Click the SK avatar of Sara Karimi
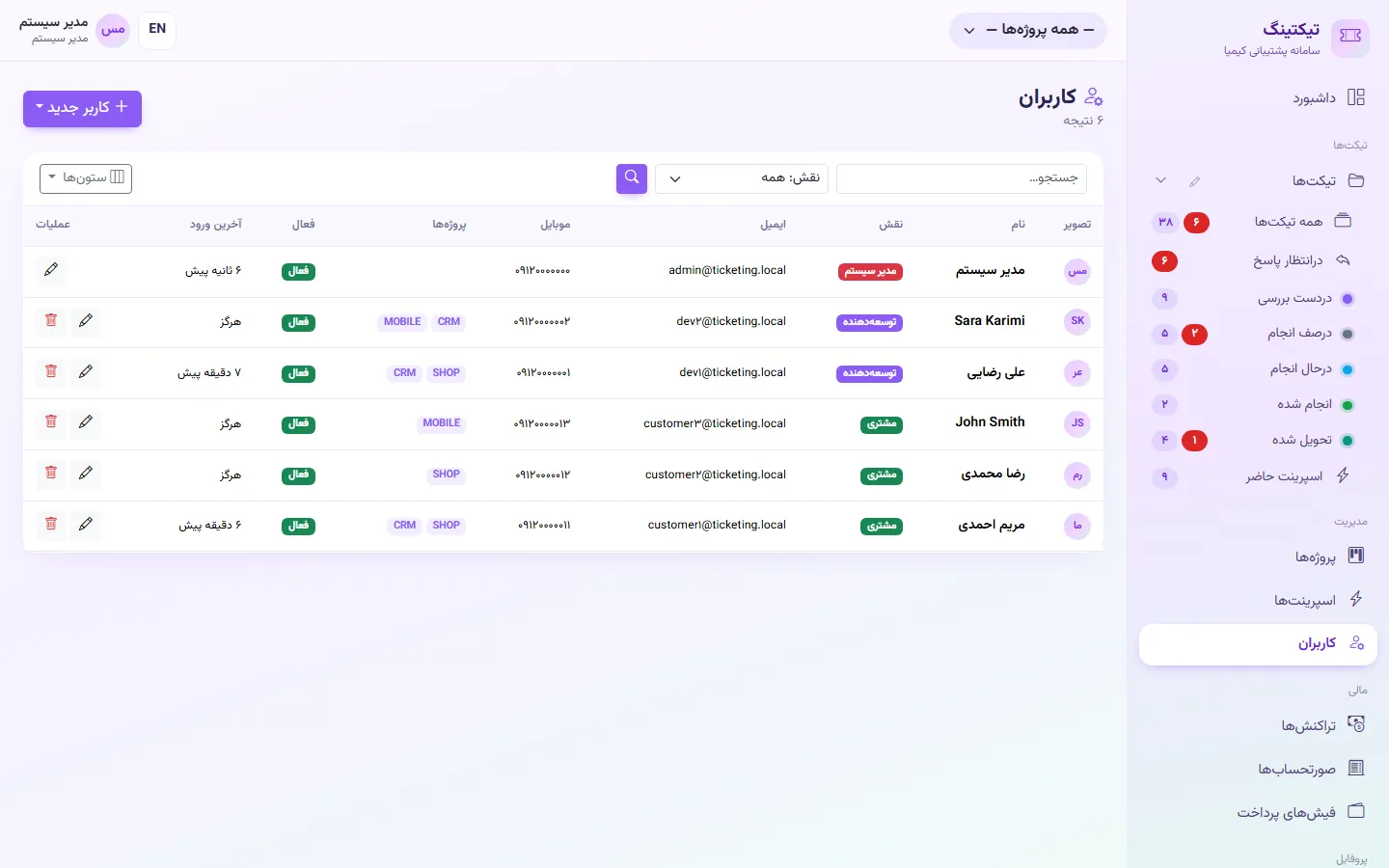 1077,321
